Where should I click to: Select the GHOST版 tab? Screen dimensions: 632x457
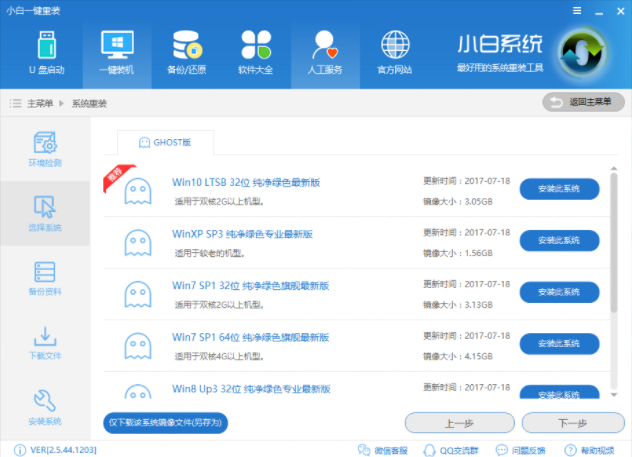coord(165,142)
